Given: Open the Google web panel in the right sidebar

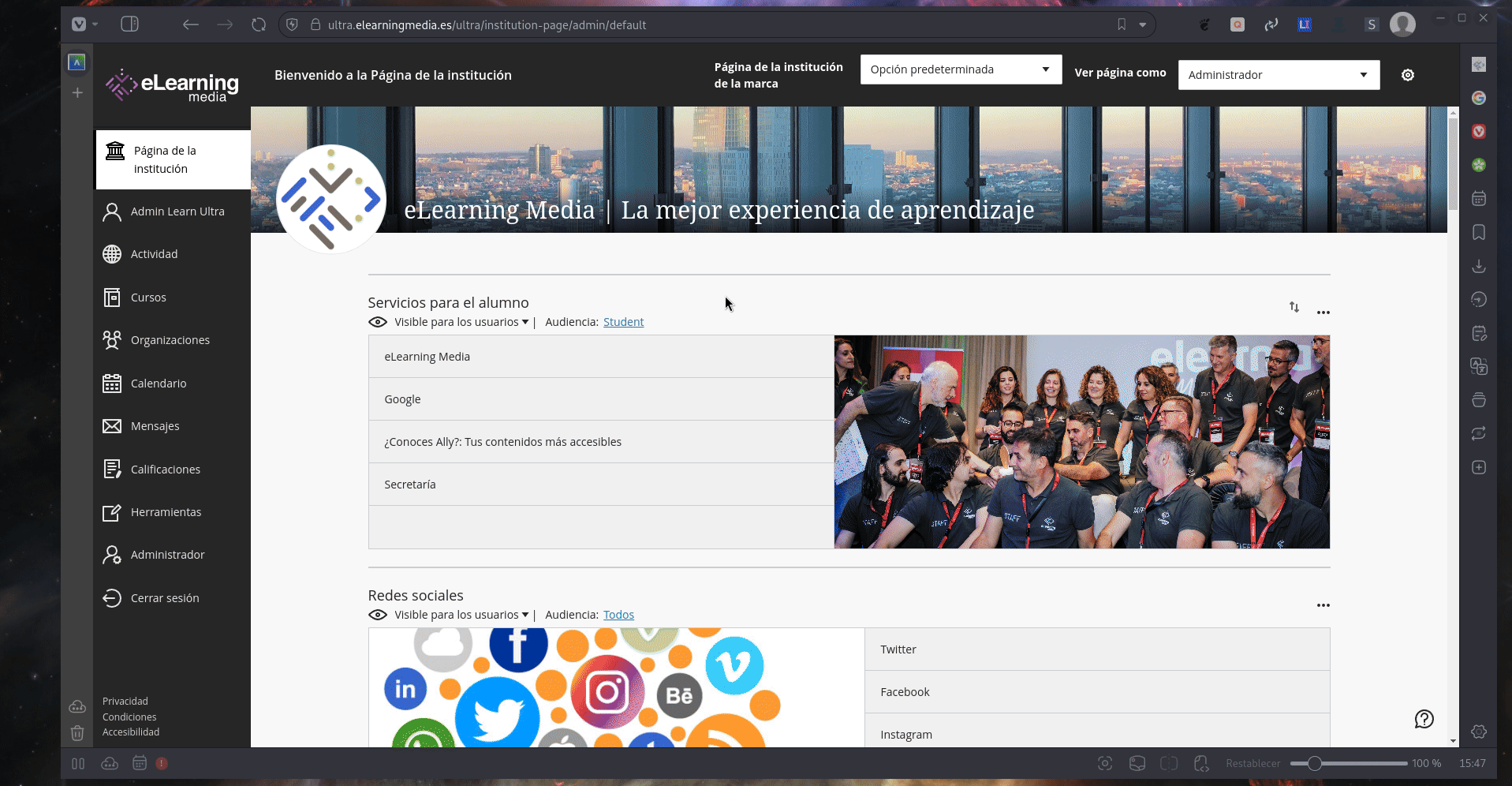Looking at the screenshot, I should tap(1479, 98).
